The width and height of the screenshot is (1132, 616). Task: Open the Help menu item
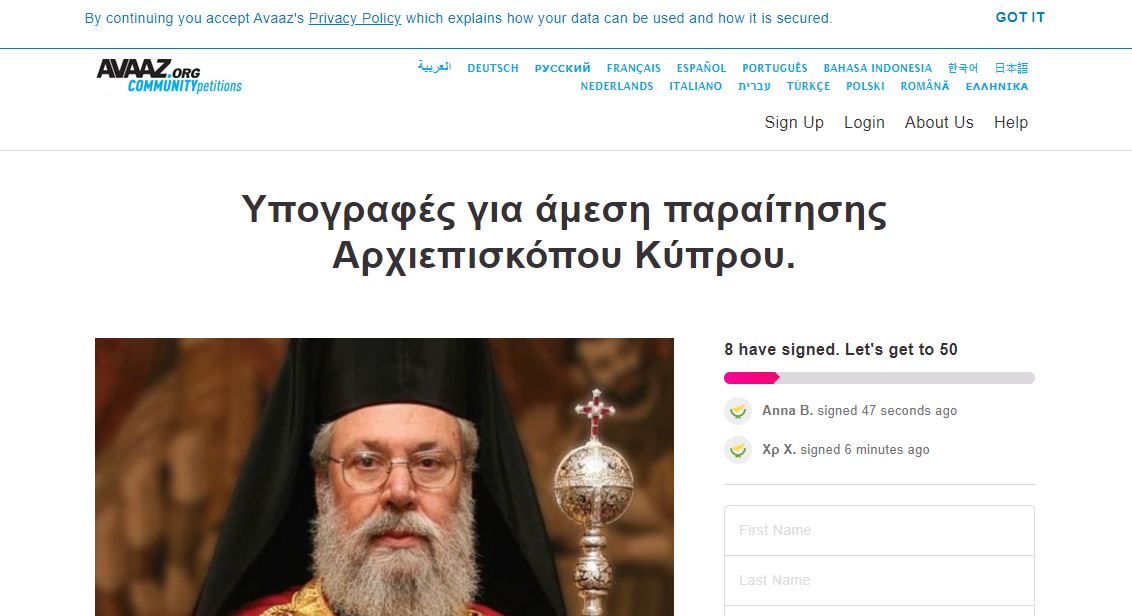tap(1011, 123)
